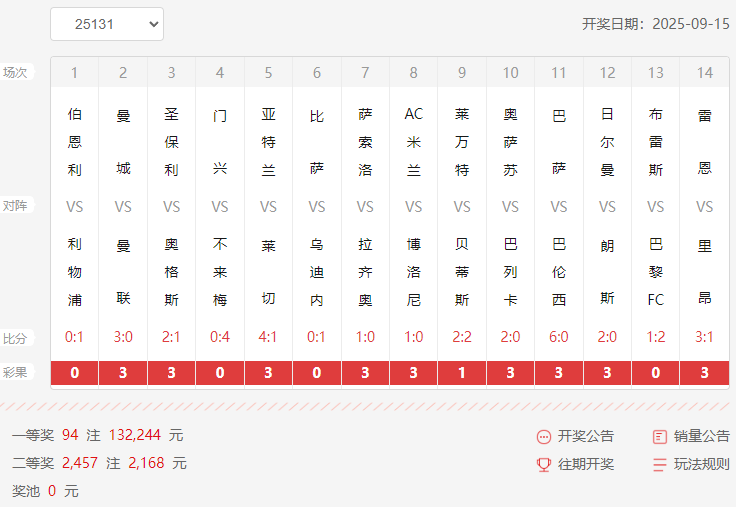Viewport: 736px width, 507px height.
Task: Click column header number 7
Action: click(365, 73)
